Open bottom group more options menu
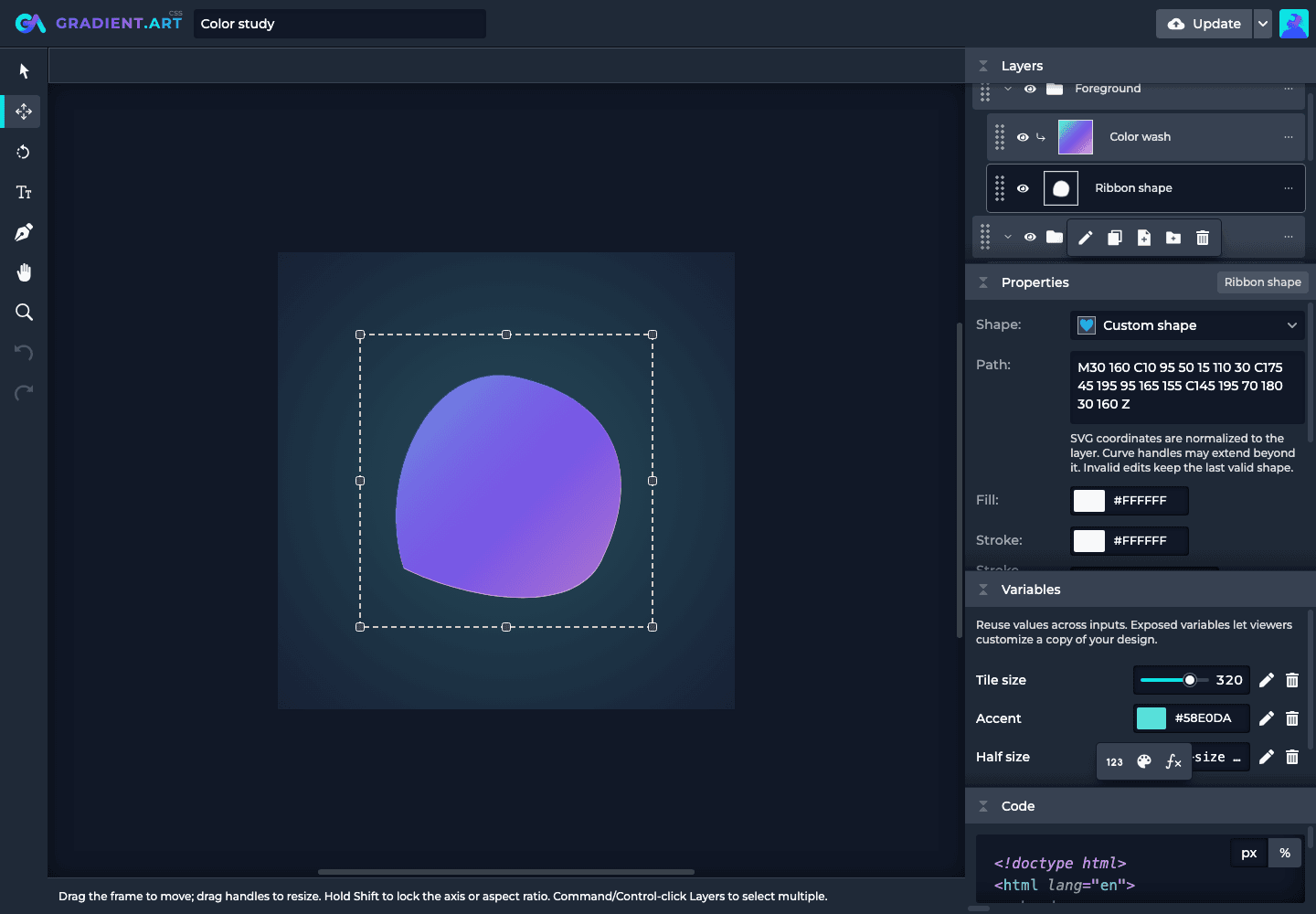This screenshot has height=914, width=1316. point(1289,237)
